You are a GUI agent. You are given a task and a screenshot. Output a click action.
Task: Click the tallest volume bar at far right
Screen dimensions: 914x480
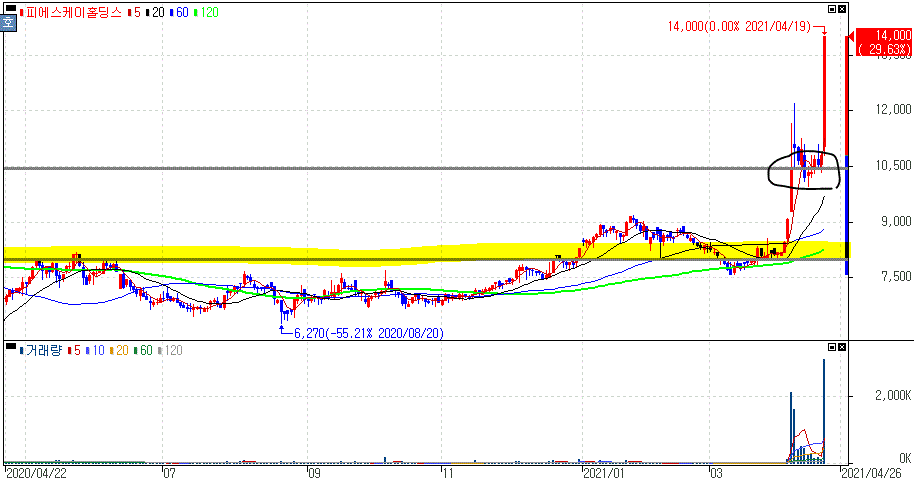(824, 411)
